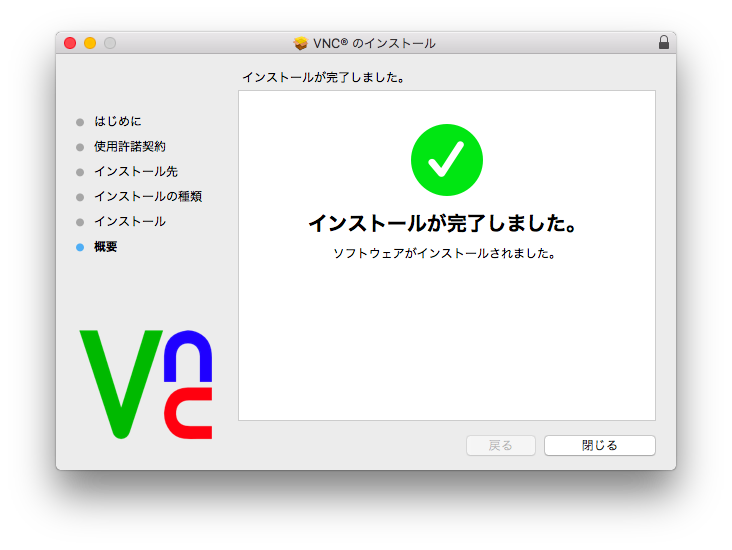Click the blue bullet beside 概要

click(x=80, y=247)
